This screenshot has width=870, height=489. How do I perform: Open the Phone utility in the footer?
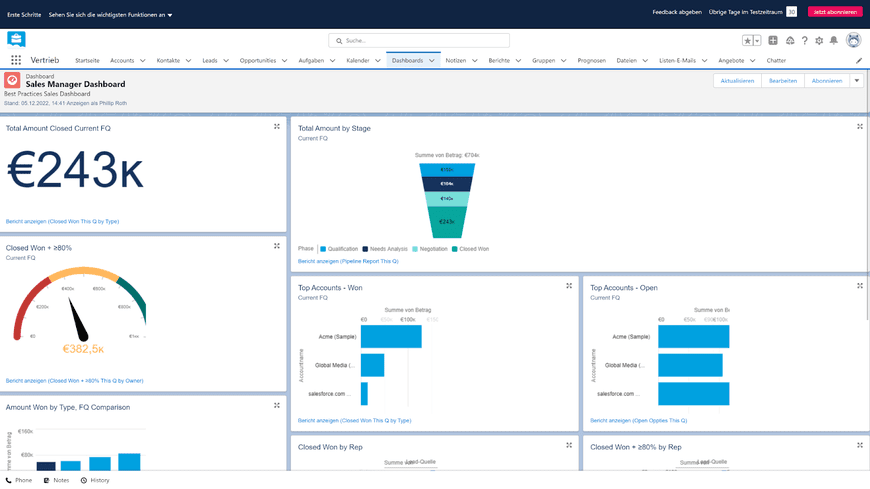tap(19, 480)
